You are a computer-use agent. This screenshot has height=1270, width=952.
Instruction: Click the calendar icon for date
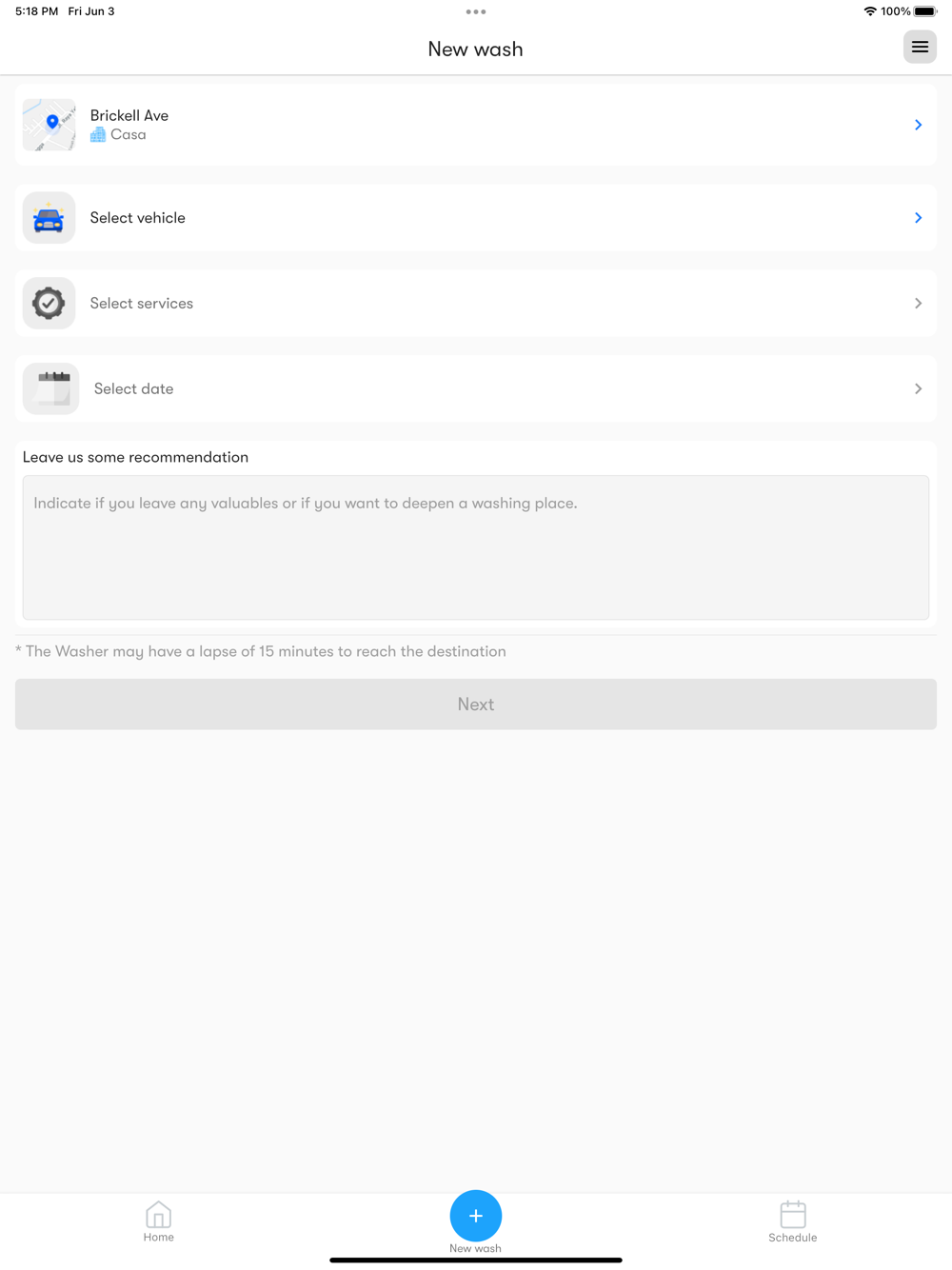pos(50,388)
